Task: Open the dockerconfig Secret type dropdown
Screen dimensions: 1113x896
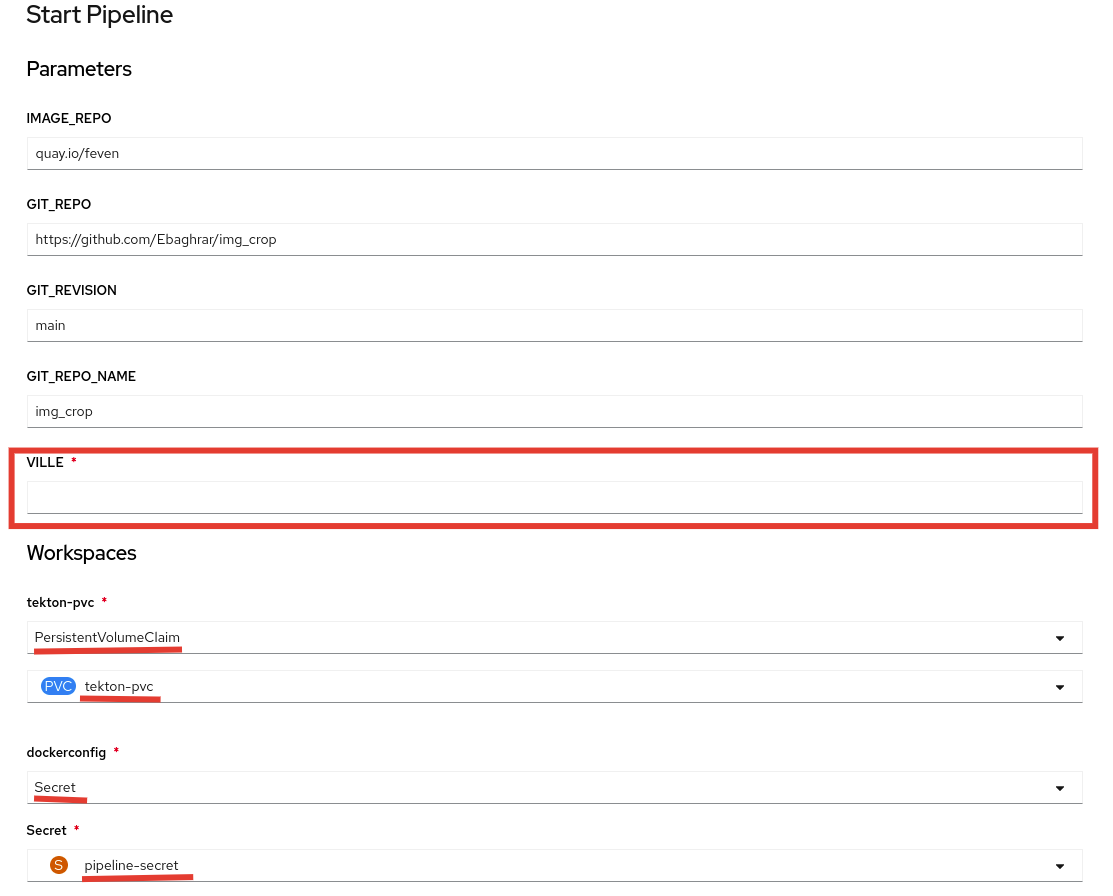Action: (x=540, y=788)
